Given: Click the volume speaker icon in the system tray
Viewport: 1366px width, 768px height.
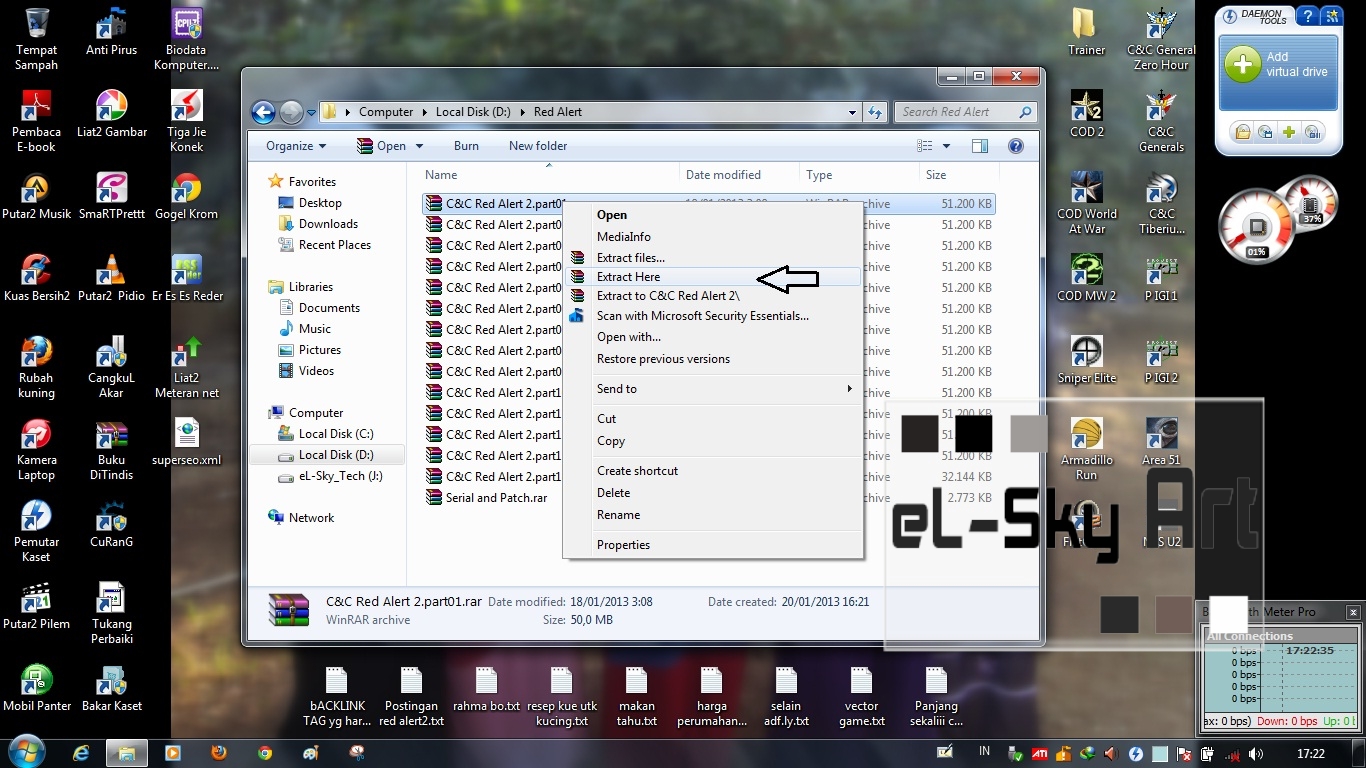Looking at the screenshot, I should [1255, 754].
